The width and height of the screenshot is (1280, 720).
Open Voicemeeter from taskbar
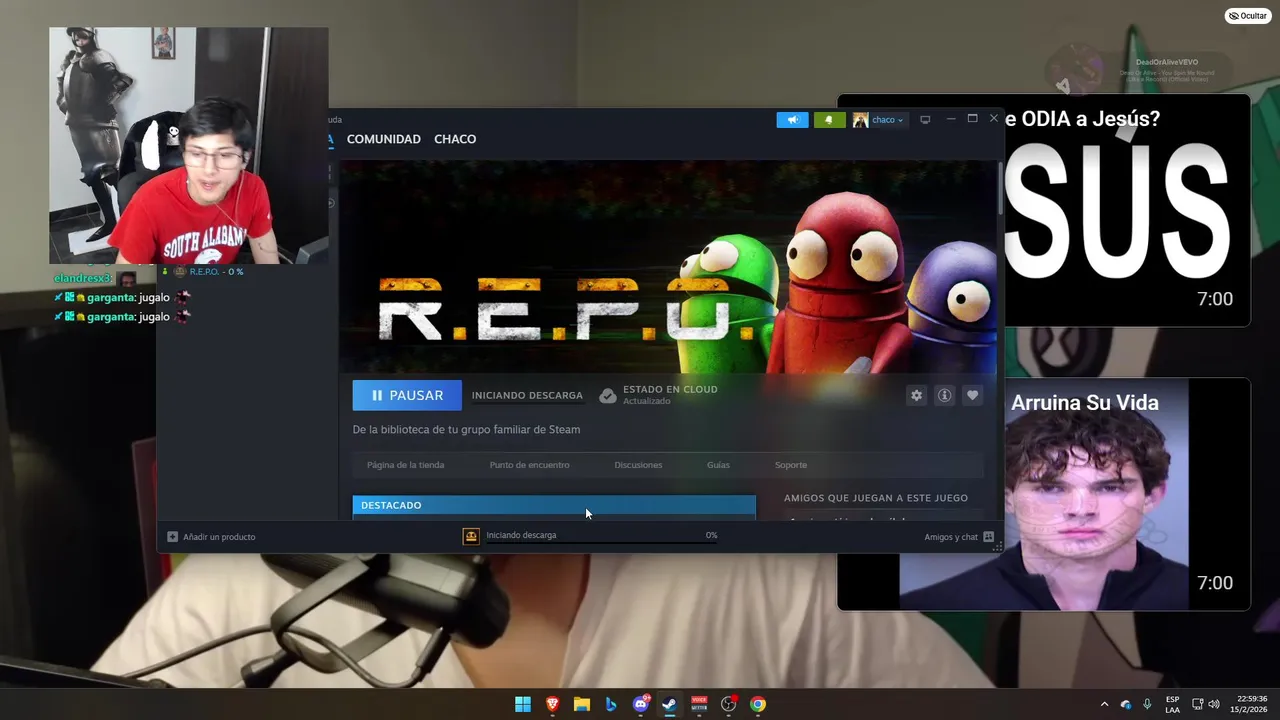pos(699,704)
